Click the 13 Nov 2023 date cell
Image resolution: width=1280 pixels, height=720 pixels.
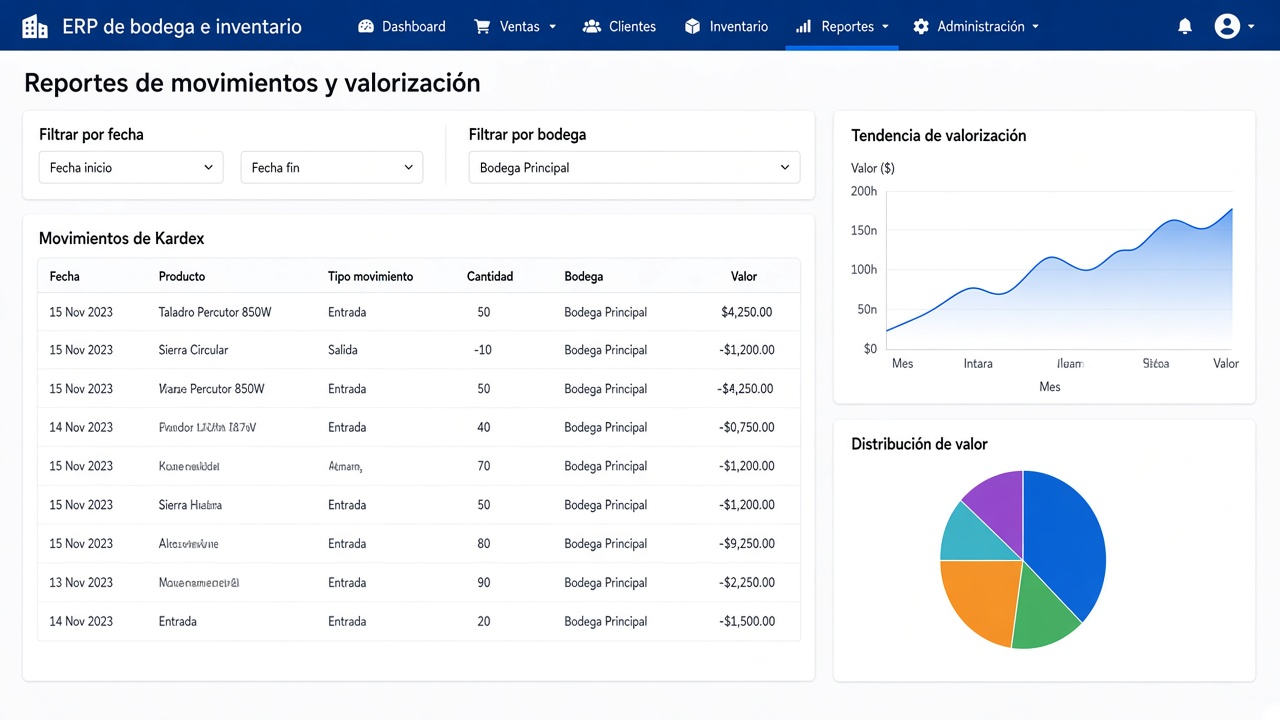pyautogui.click(x=81, y=582)
